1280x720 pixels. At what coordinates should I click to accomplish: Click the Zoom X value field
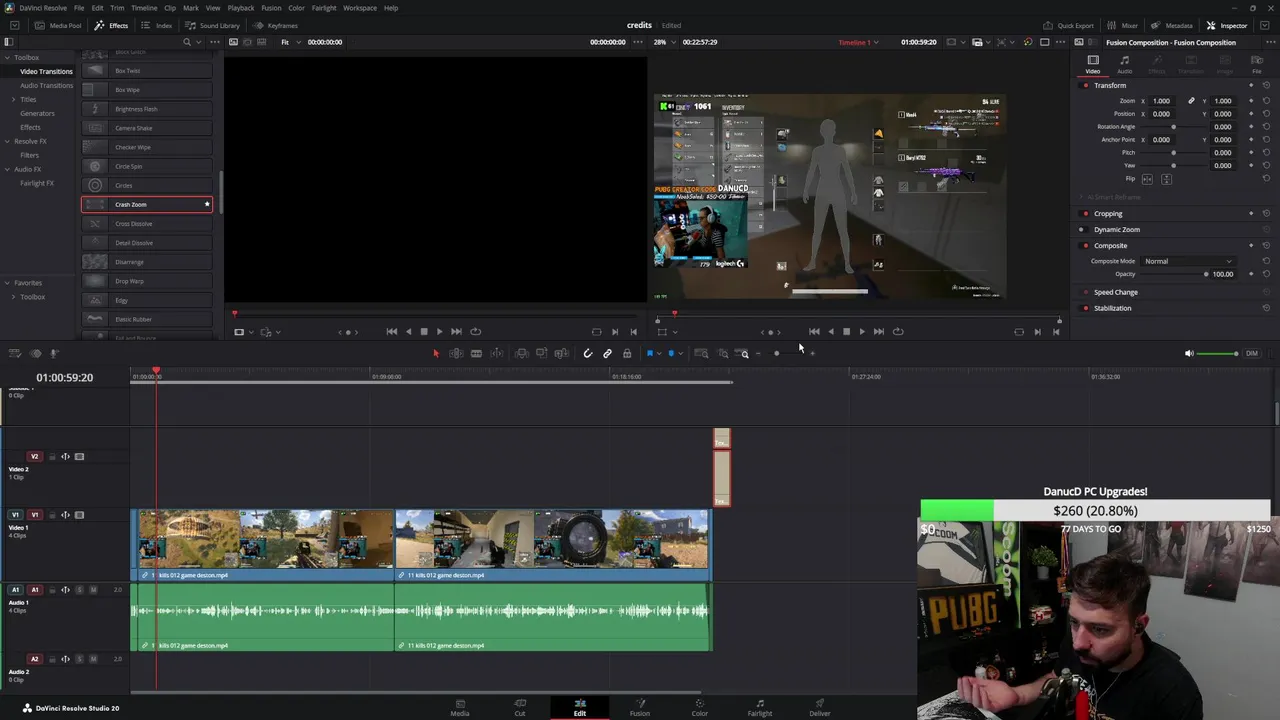pyautogui.click(x=1161, y=101)
